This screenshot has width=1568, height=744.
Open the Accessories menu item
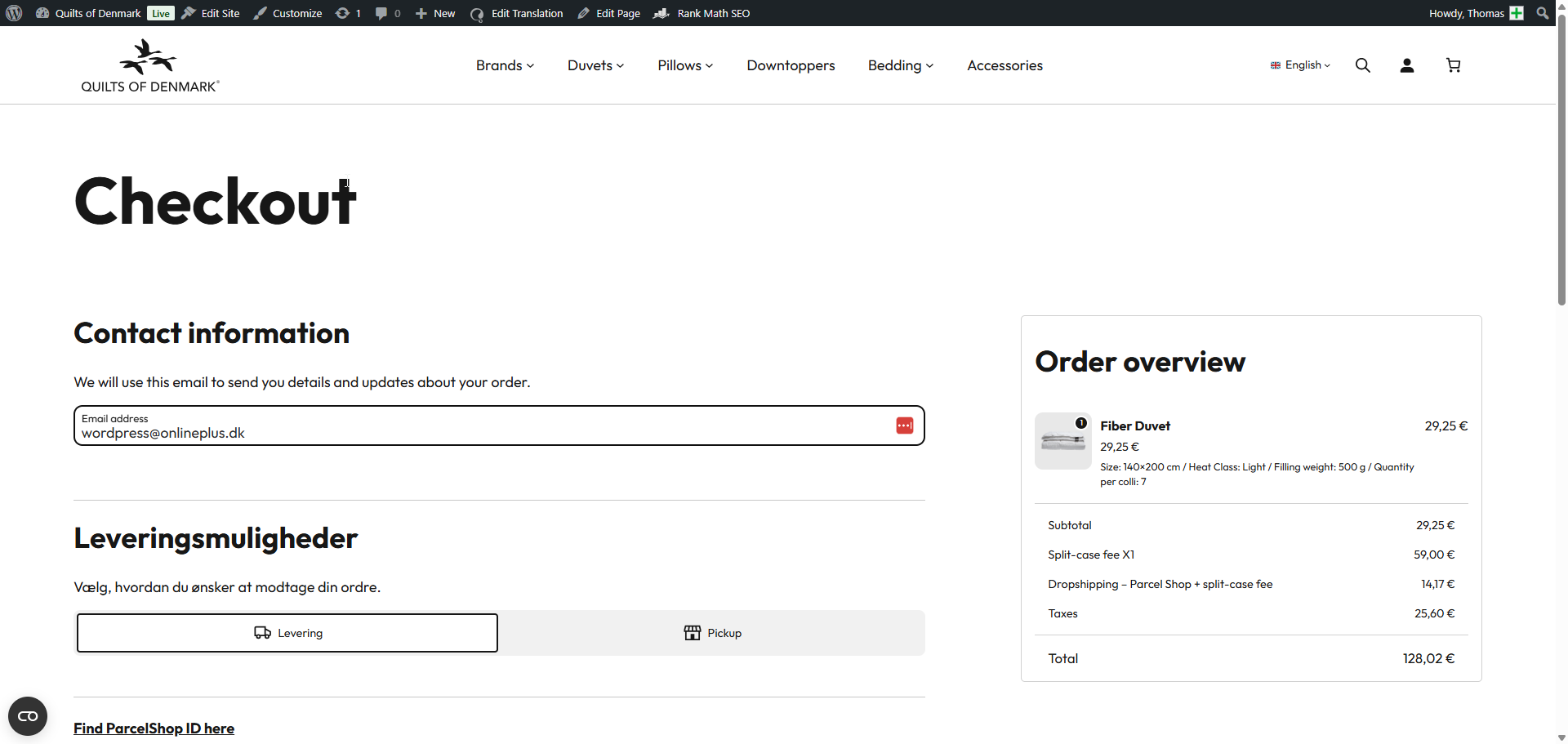click(1004, 65)
